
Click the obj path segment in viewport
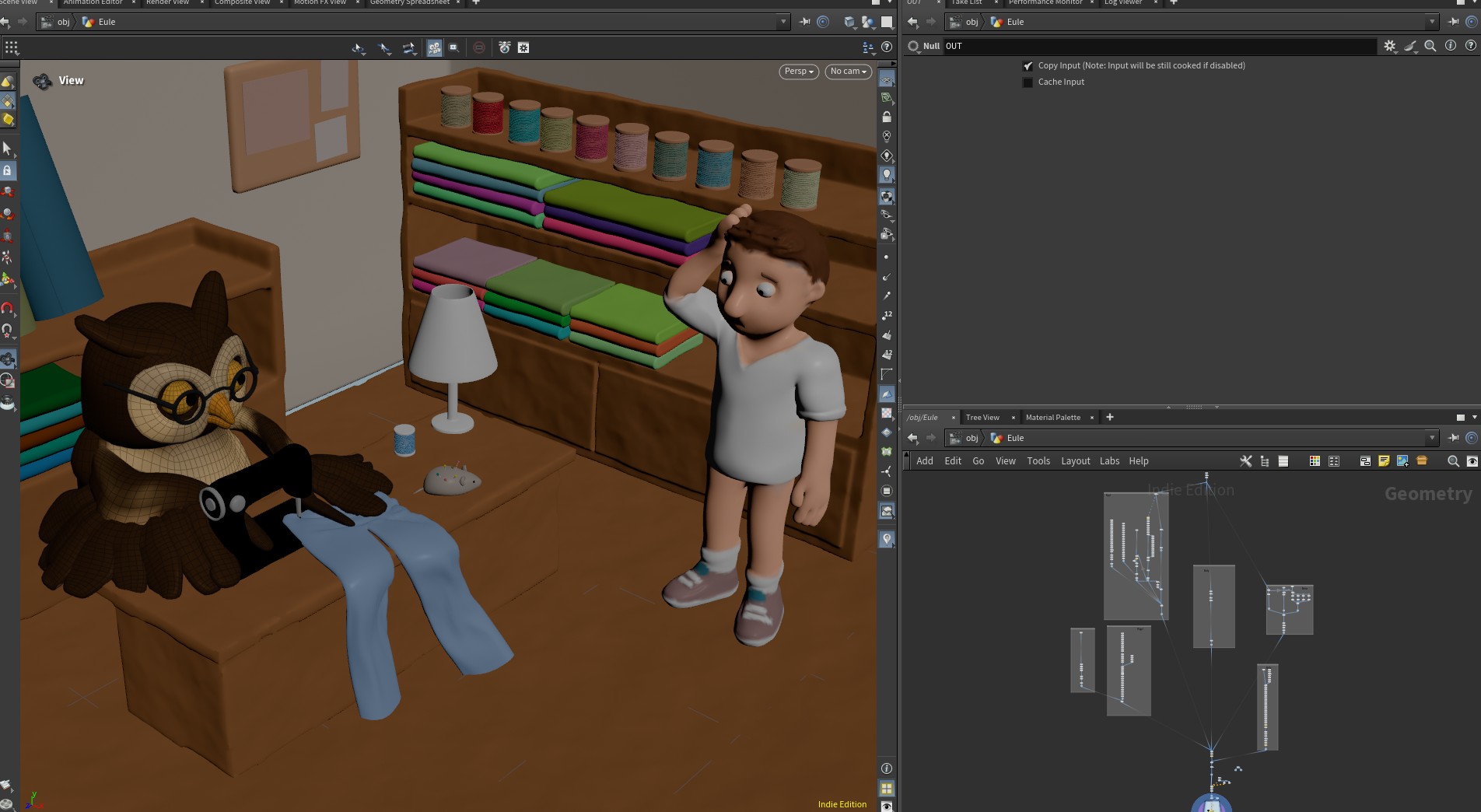tap(63, 22)
